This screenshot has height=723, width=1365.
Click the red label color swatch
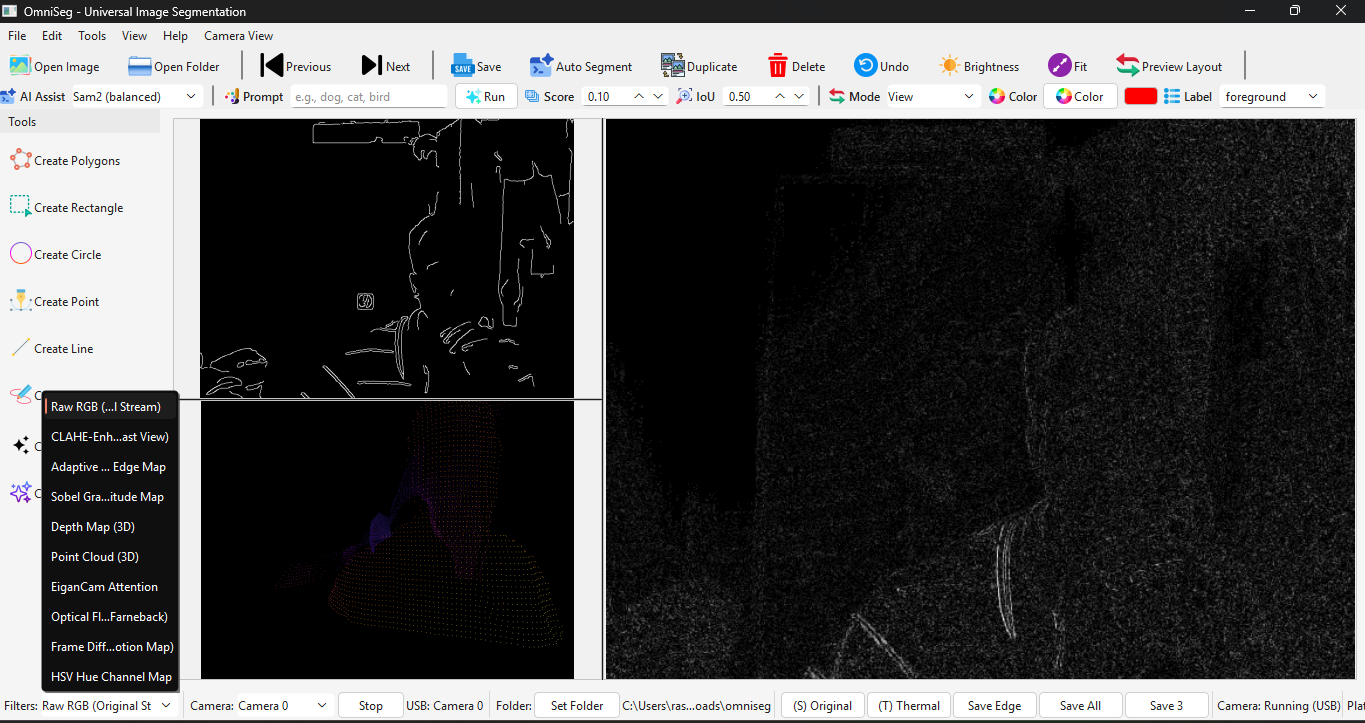point(1140,95)
